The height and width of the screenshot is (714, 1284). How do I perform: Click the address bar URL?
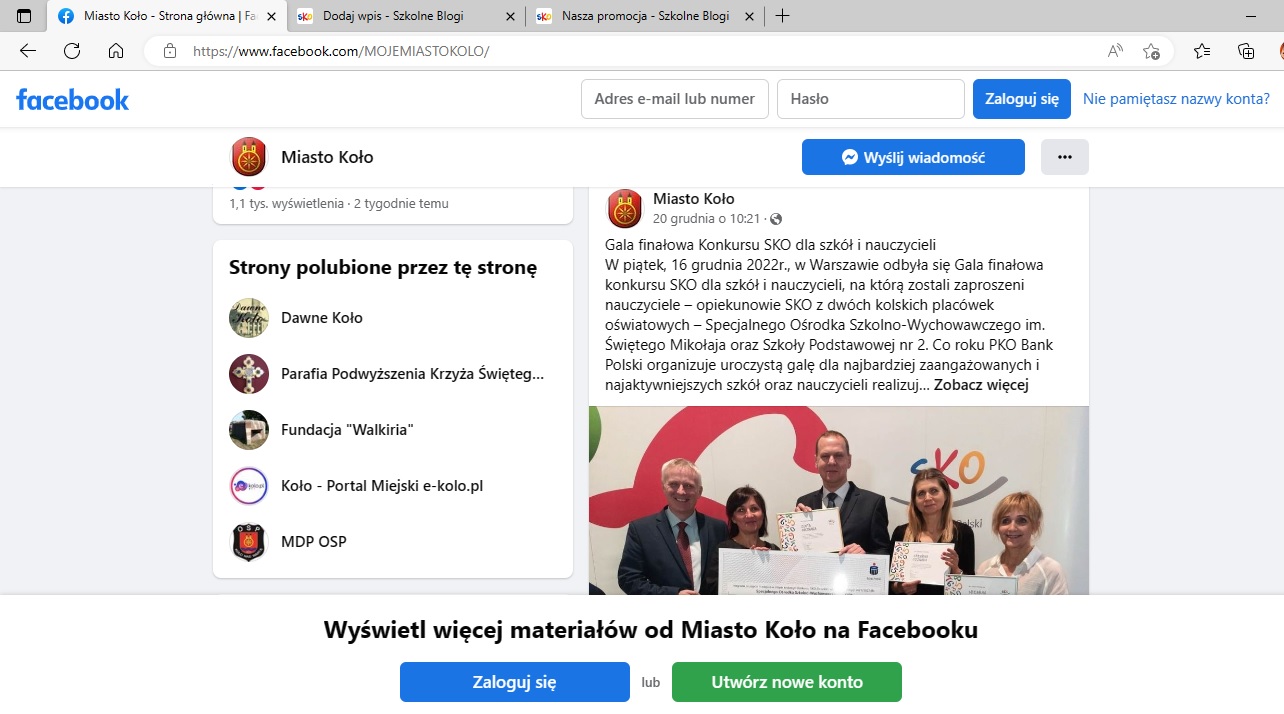click(x=341, y=51)
